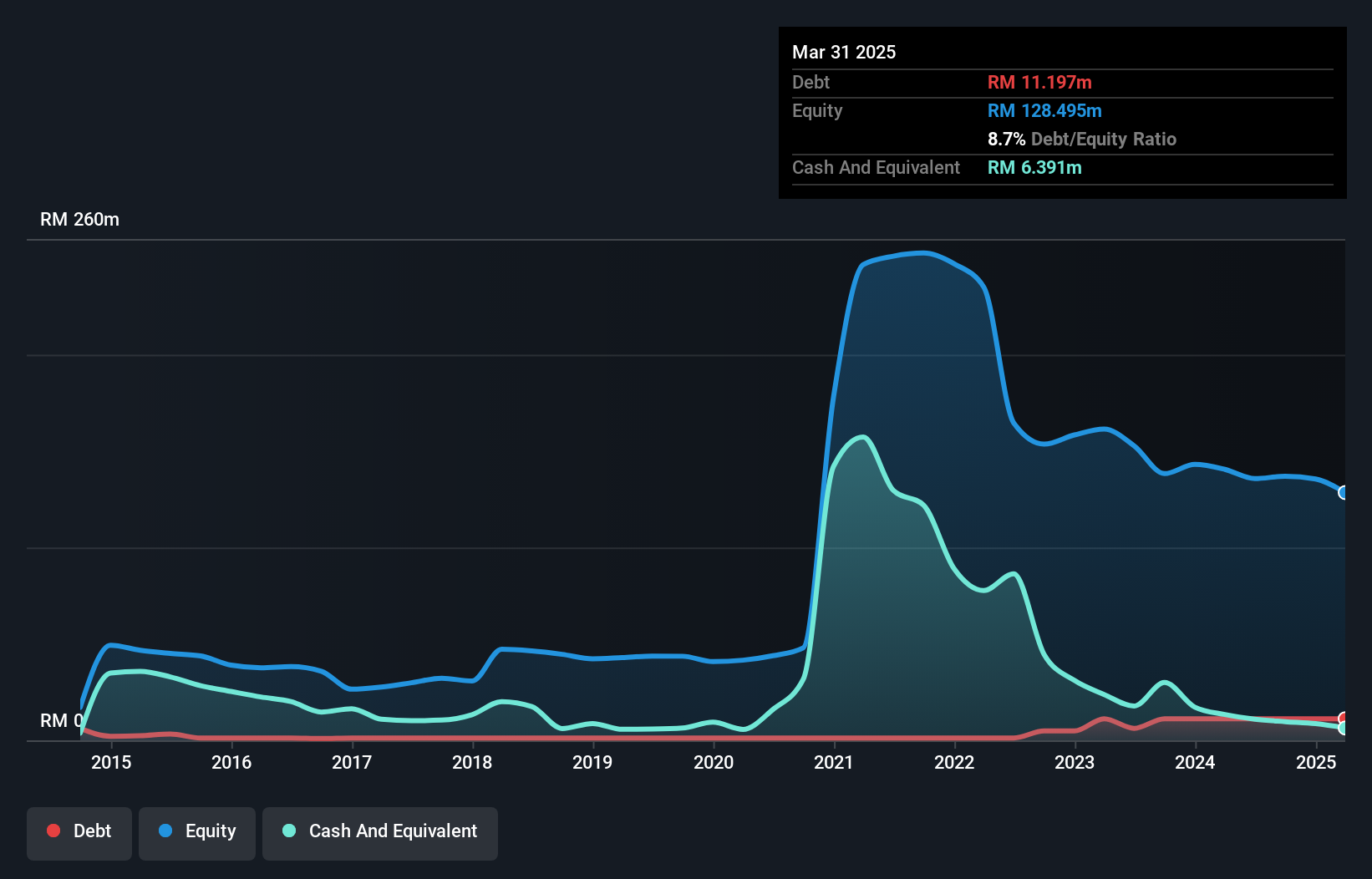This screenshot has height=879, width=1372.
Task: Click the 2015 x-axis label
Action: pyautogui.click(x=111, y=762)
